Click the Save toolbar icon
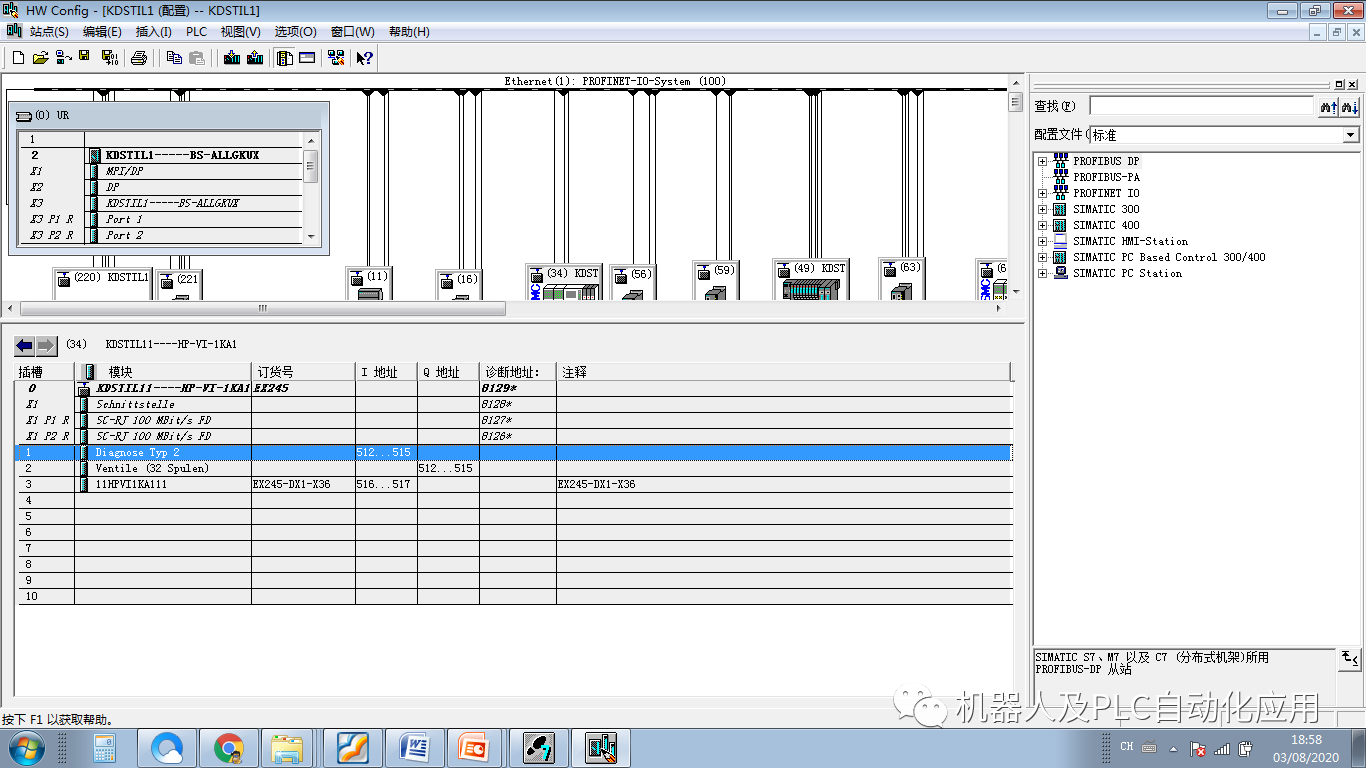1366x768 pixels. tap(85, 58)
